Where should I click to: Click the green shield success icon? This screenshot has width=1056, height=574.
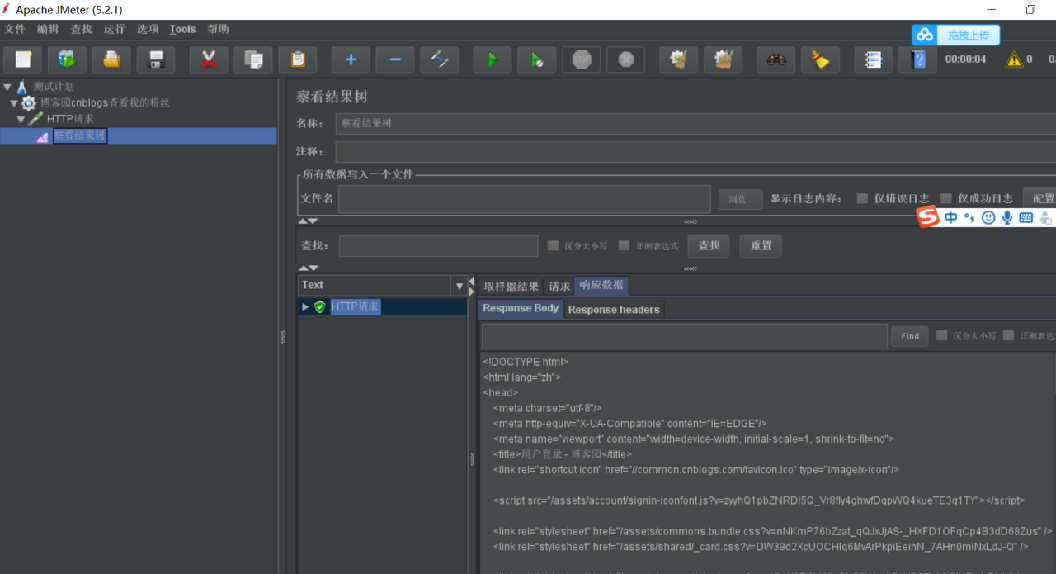320,307
